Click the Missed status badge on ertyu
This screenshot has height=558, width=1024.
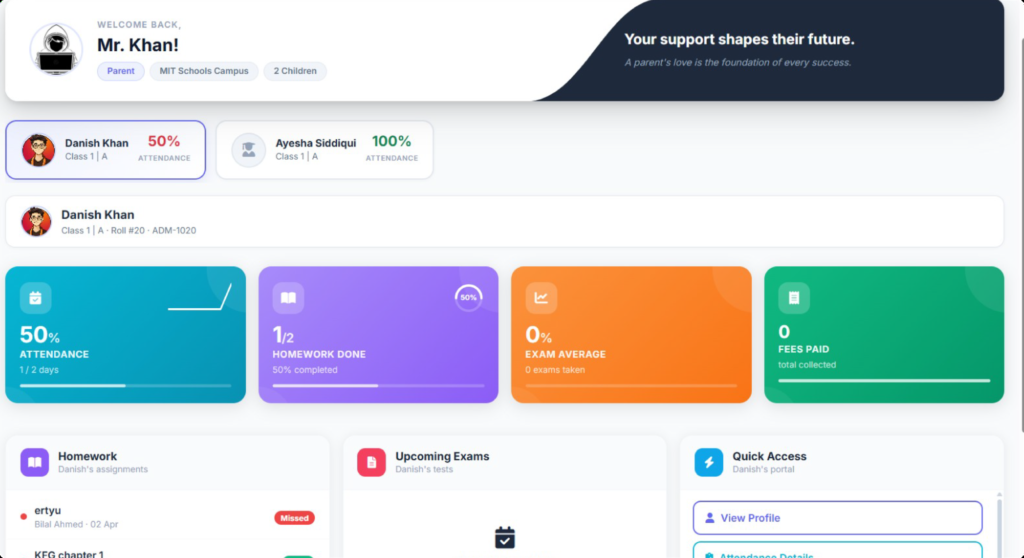coord(294,517)
